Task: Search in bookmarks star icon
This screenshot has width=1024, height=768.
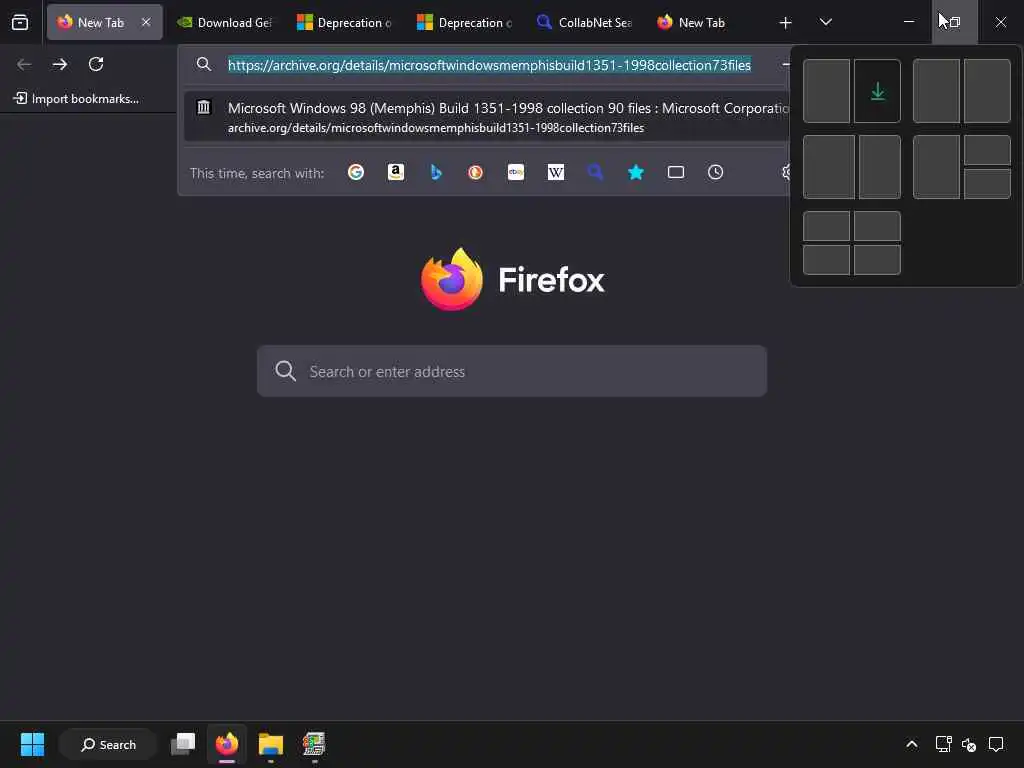Action: point(635,172)
